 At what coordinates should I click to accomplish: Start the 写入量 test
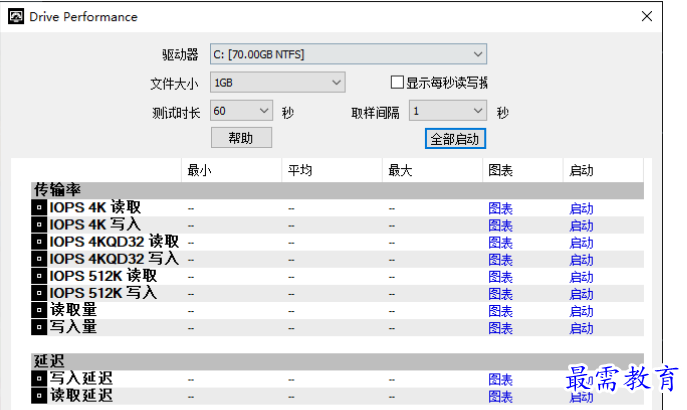(581, 328)
